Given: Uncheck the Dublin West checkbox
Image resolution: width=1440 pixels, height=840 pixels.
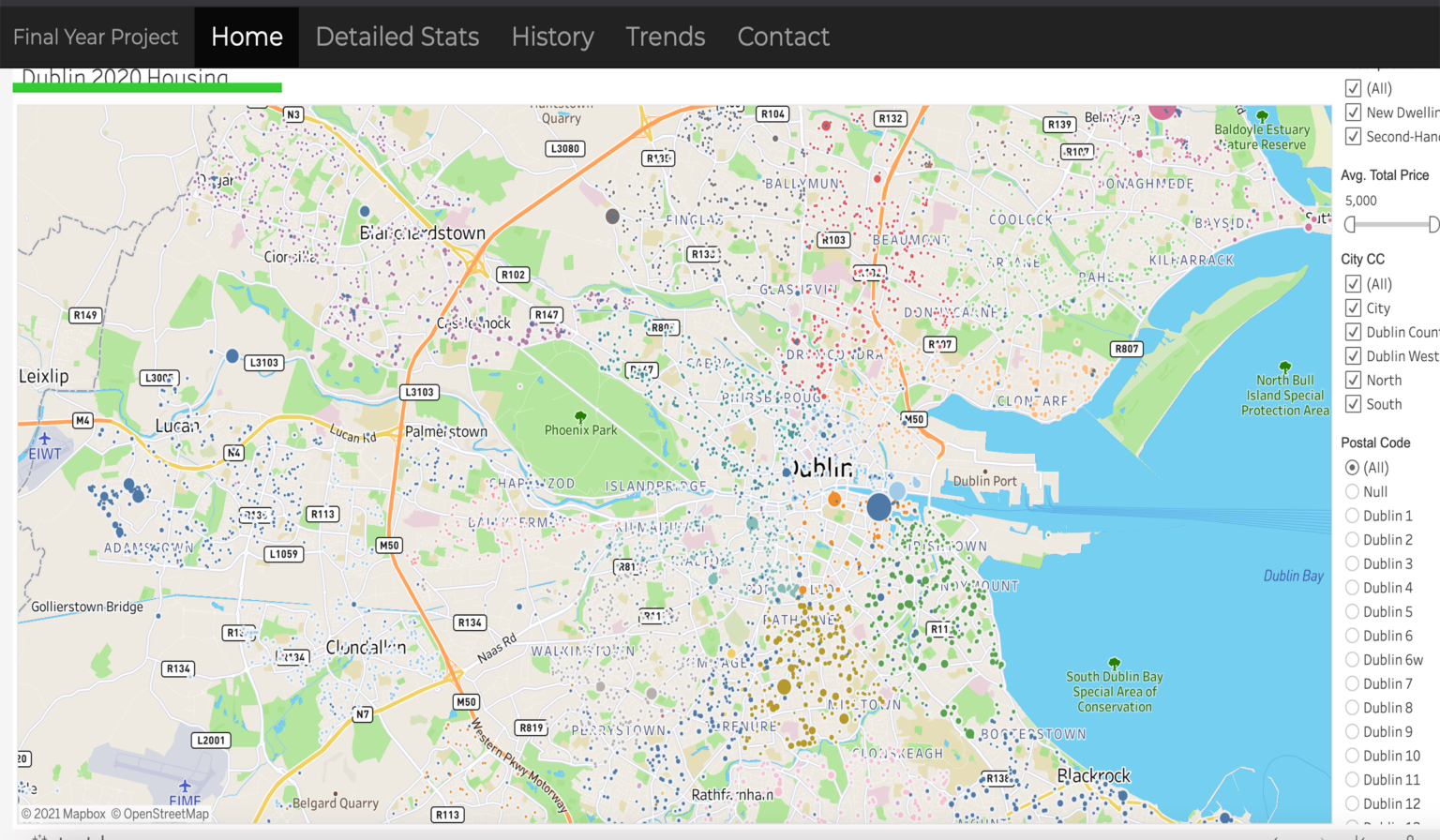Looking at the screenshot, I should click(1353, 356).
